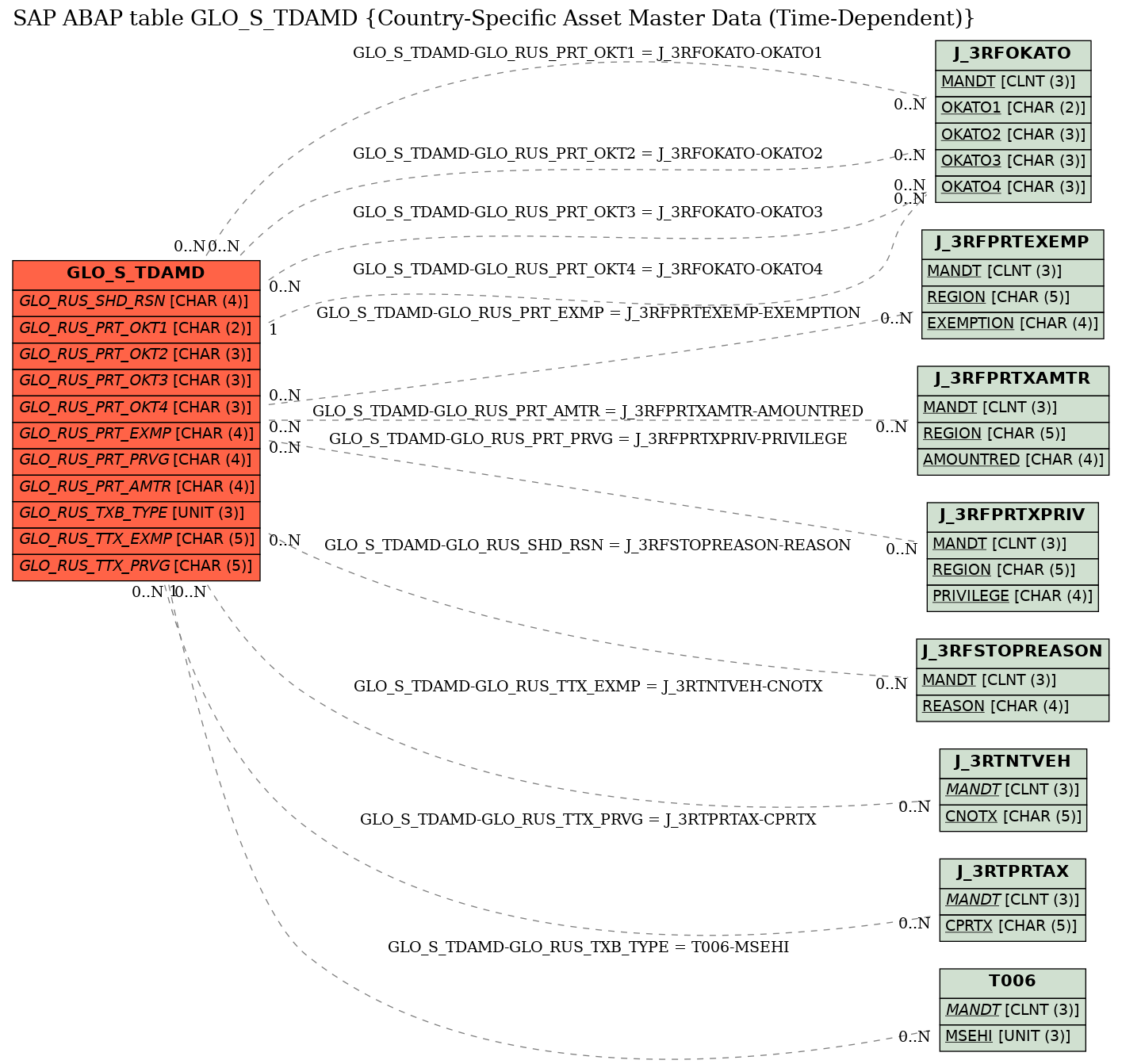The image size is (1122, 1064).
Task: Click OKATO4 field in J_3RFOKATO
Action: coord(1013,188)
